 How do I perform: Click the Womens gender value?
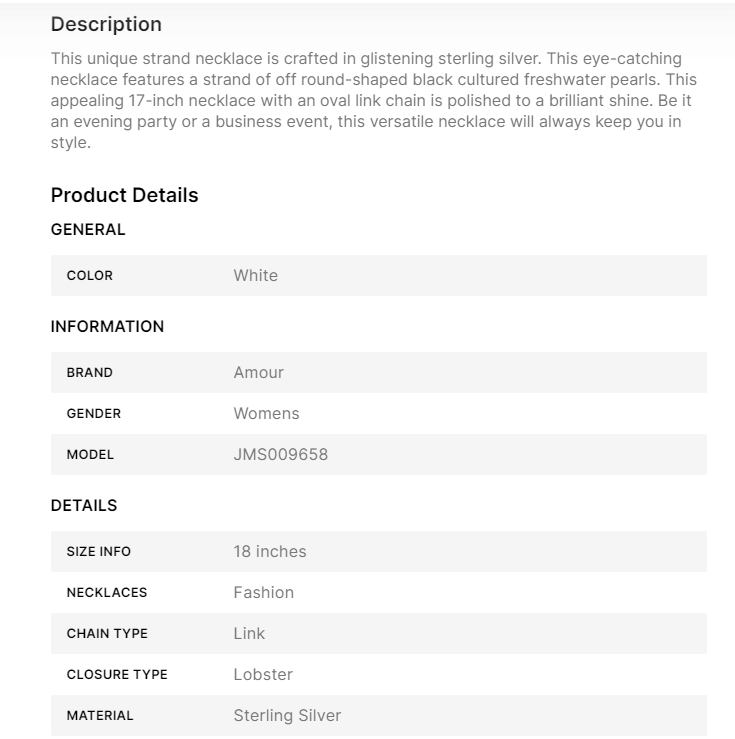click(266, 414)
